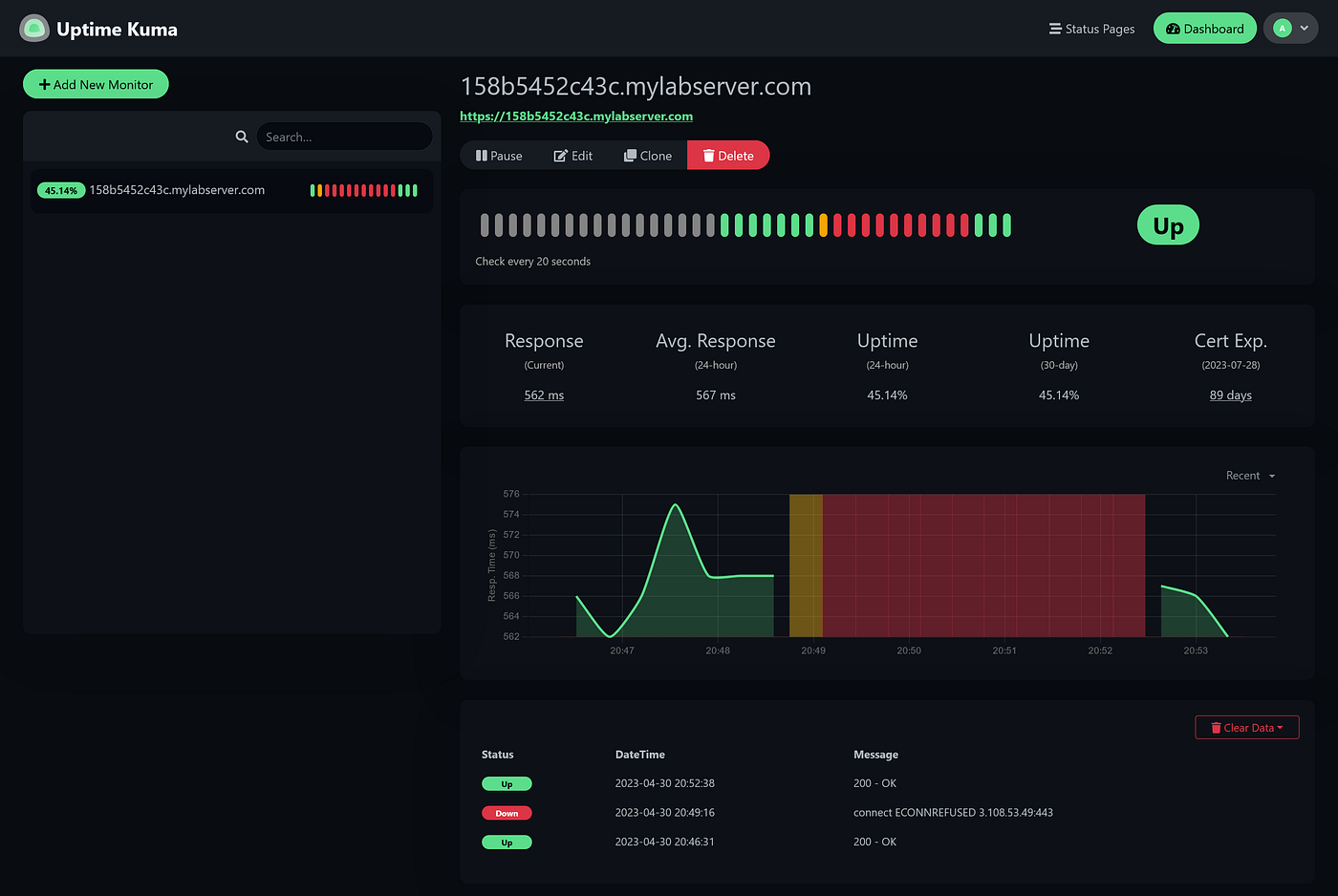This screenshot has width=1338, height=896.
Task: Click the 2023-04-30 20:49:16 timestamp
Action: (665, 813)
